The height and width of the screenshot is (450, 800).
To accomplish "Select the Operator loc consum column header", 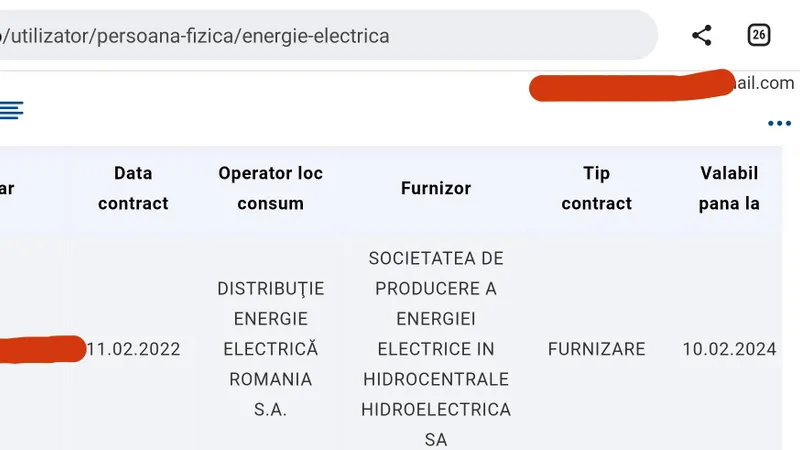I will (270, 188).
